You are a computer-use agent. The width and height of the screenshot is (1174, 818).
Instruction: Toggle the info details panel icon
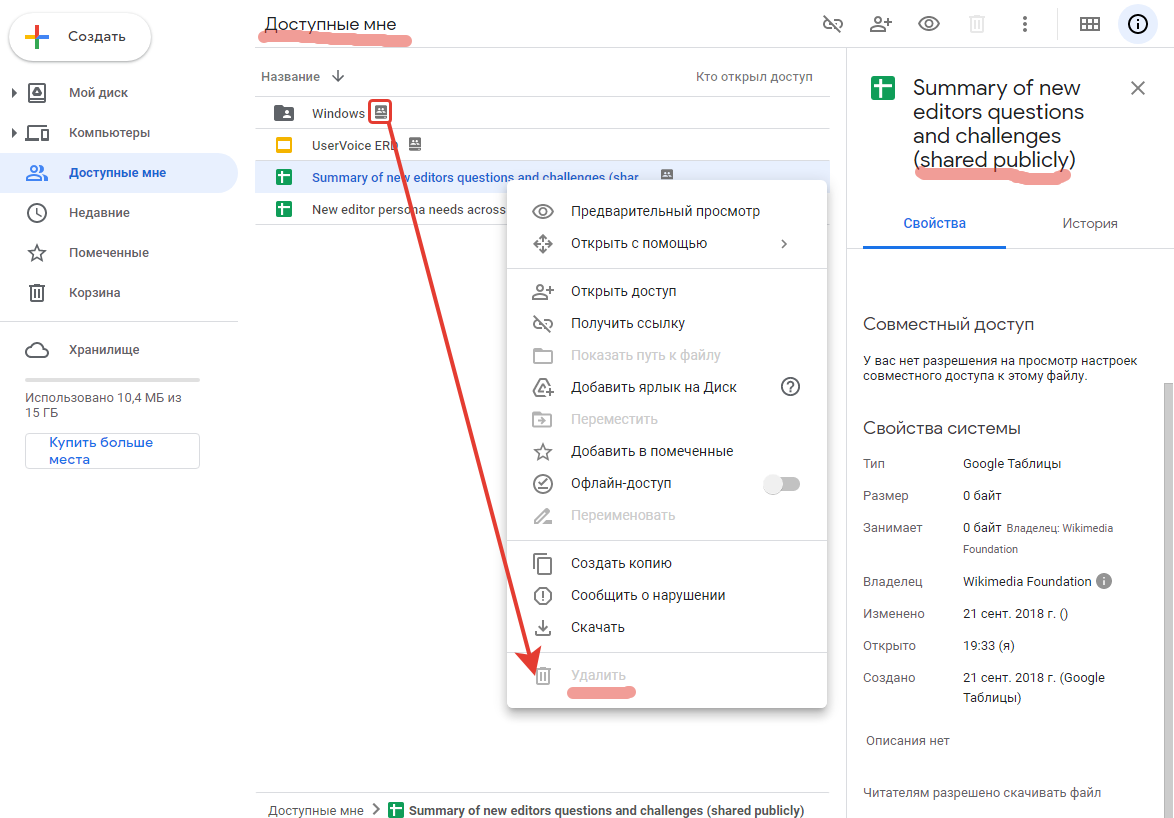click(1137, 24)
